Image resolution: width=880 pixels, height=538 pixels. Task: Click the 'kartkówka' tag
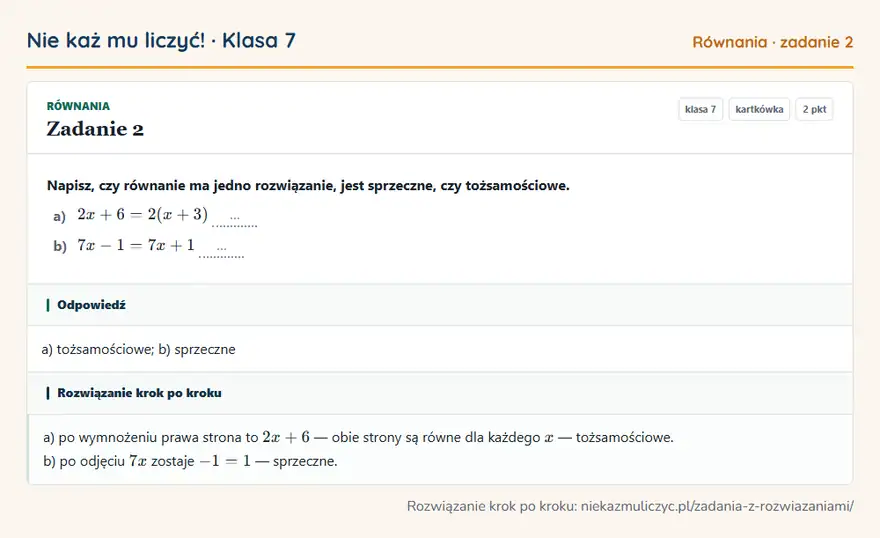tap(759, 109)
